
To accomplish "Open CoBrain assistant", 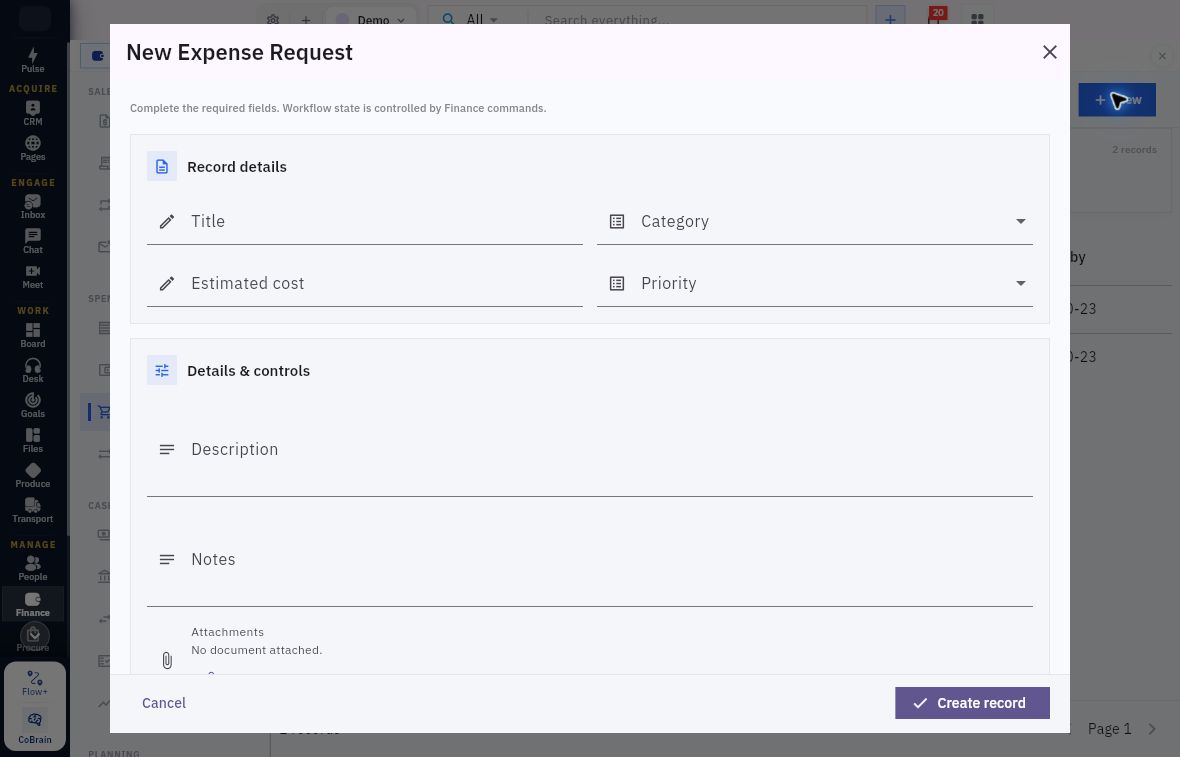I will (35, 727).
